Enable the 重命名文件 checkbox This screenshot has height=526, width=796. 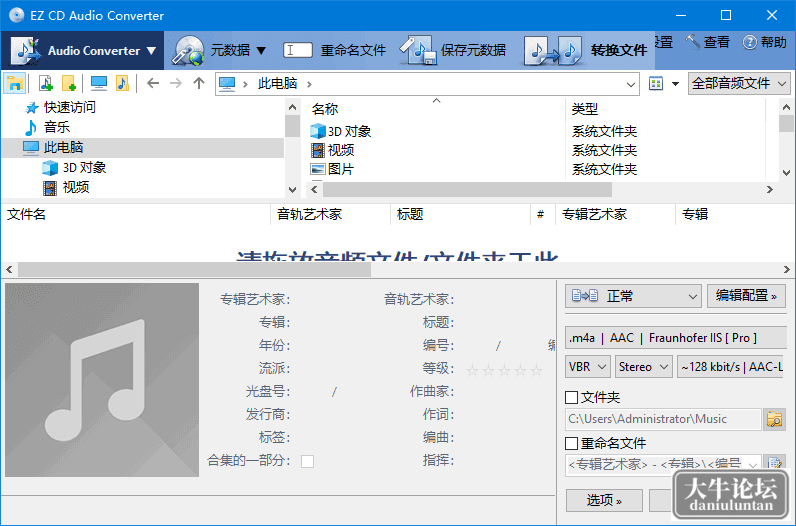click(x=572, y=443)
